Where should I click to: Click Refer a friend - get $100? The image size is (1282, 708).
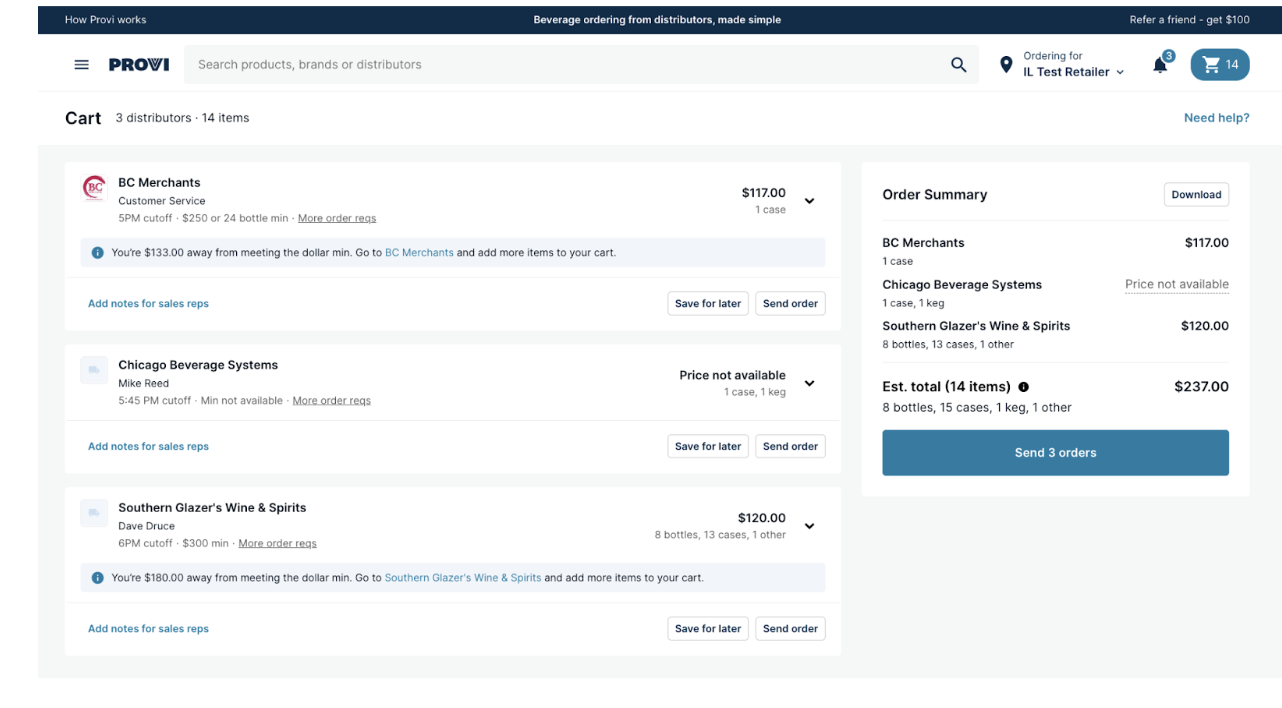[1189, 19]
